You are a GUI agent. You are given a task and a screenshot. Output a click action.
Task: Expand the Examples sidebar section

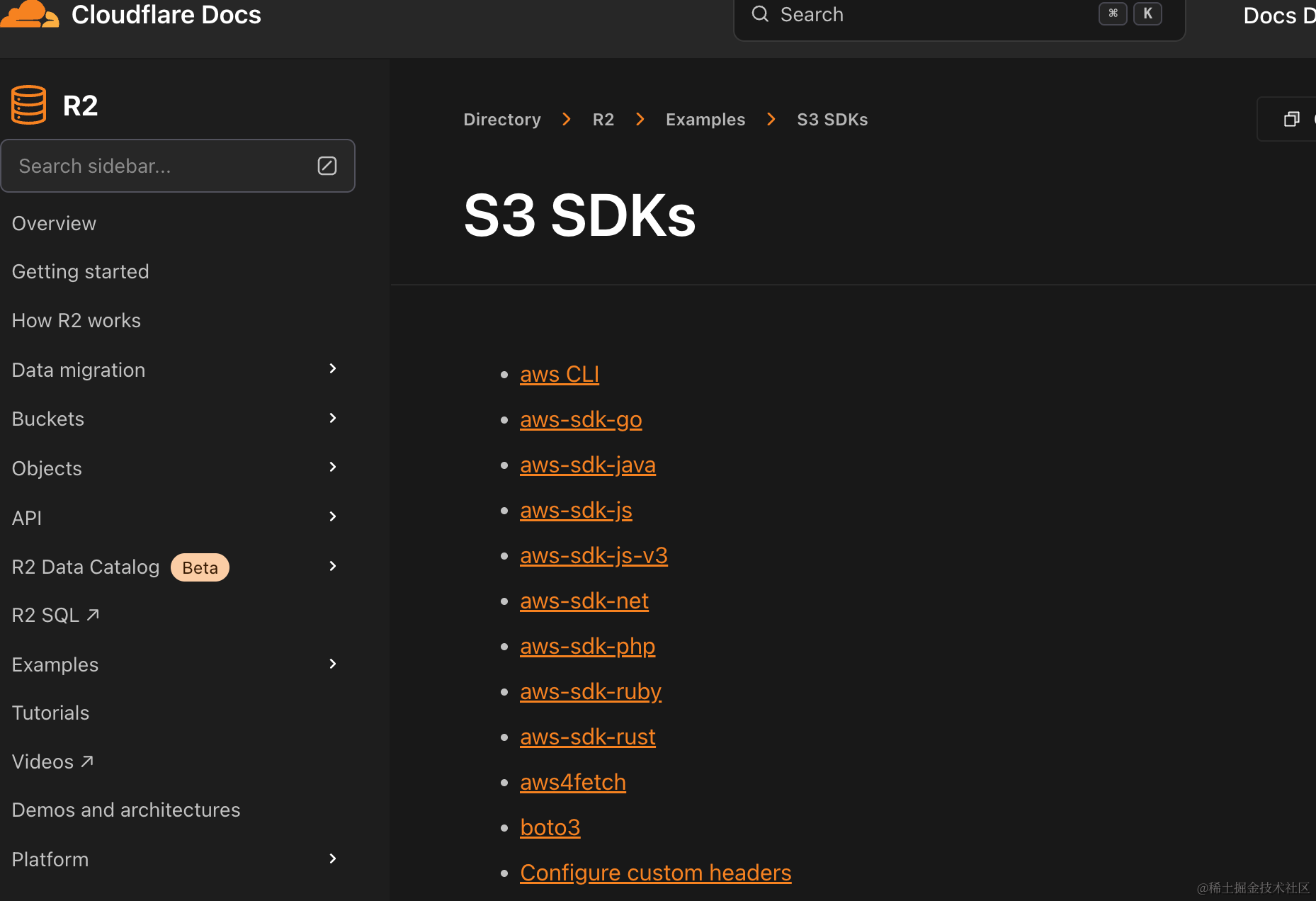[333, 664]
